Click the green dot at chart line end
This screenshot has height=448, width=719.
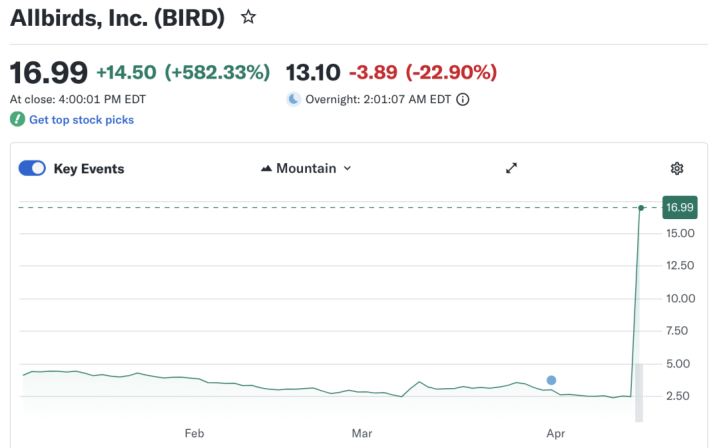tap(641, 207)
